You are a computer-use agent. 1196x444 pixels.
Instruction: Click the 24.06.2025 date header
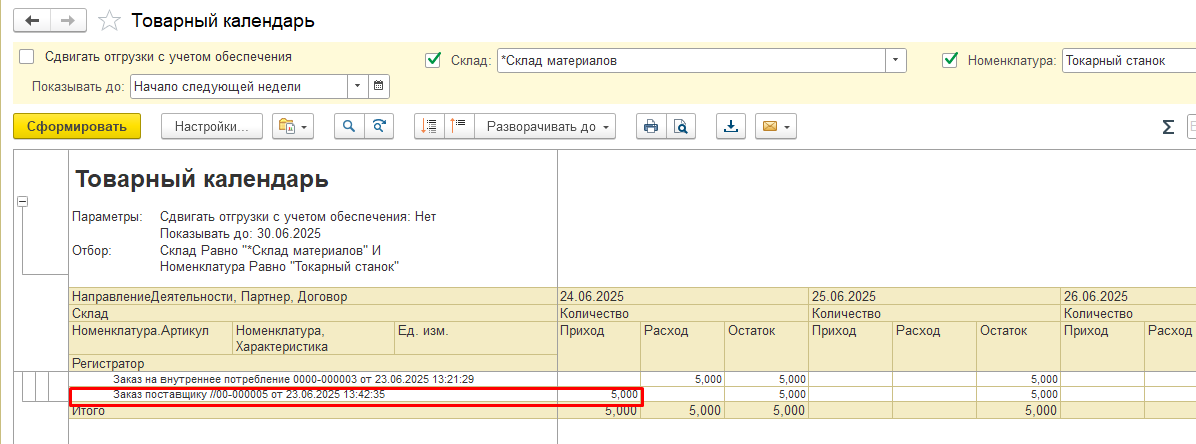click(683, 296)
